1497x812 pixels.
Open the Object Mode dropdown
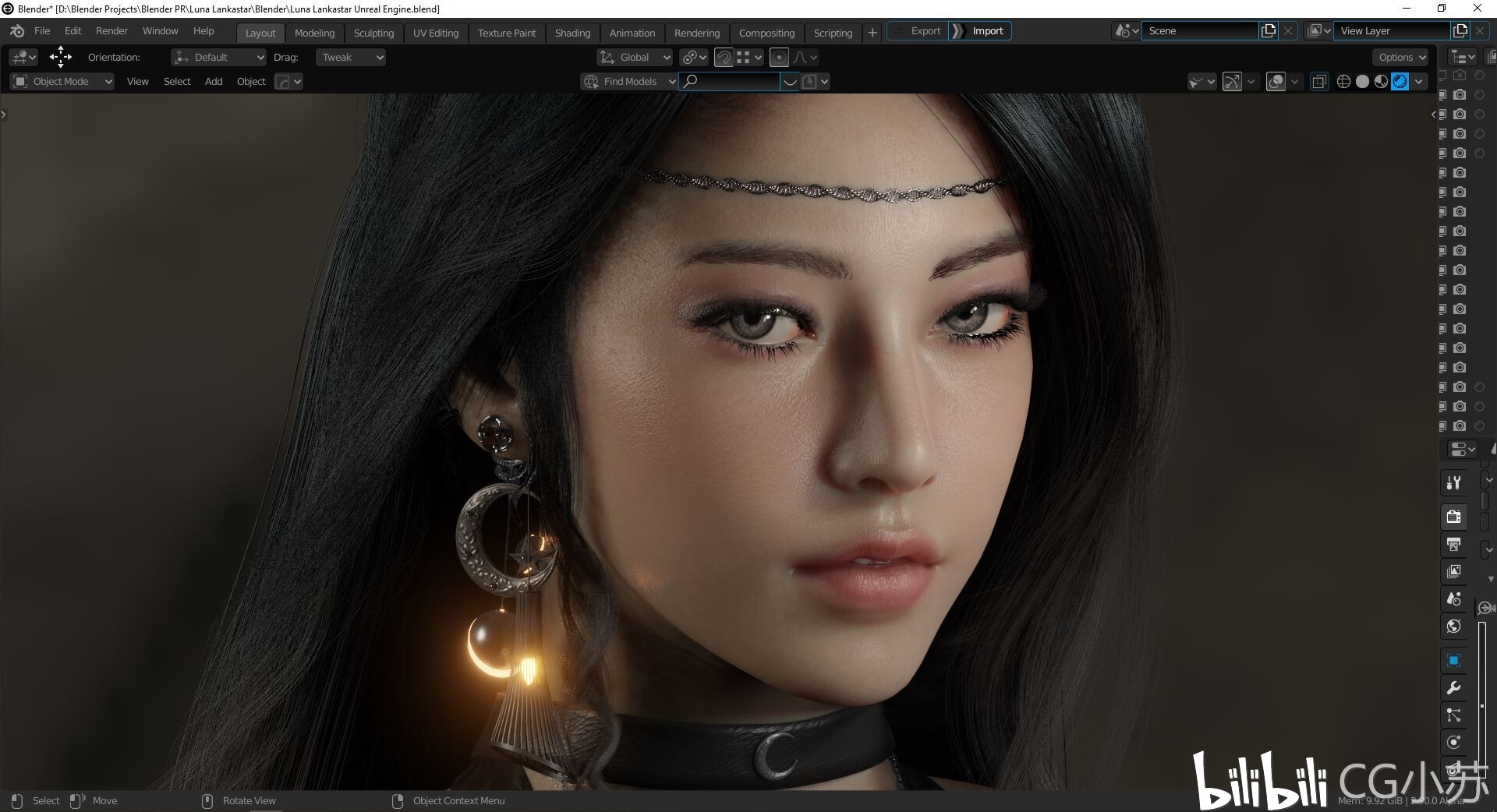point(62,81)
